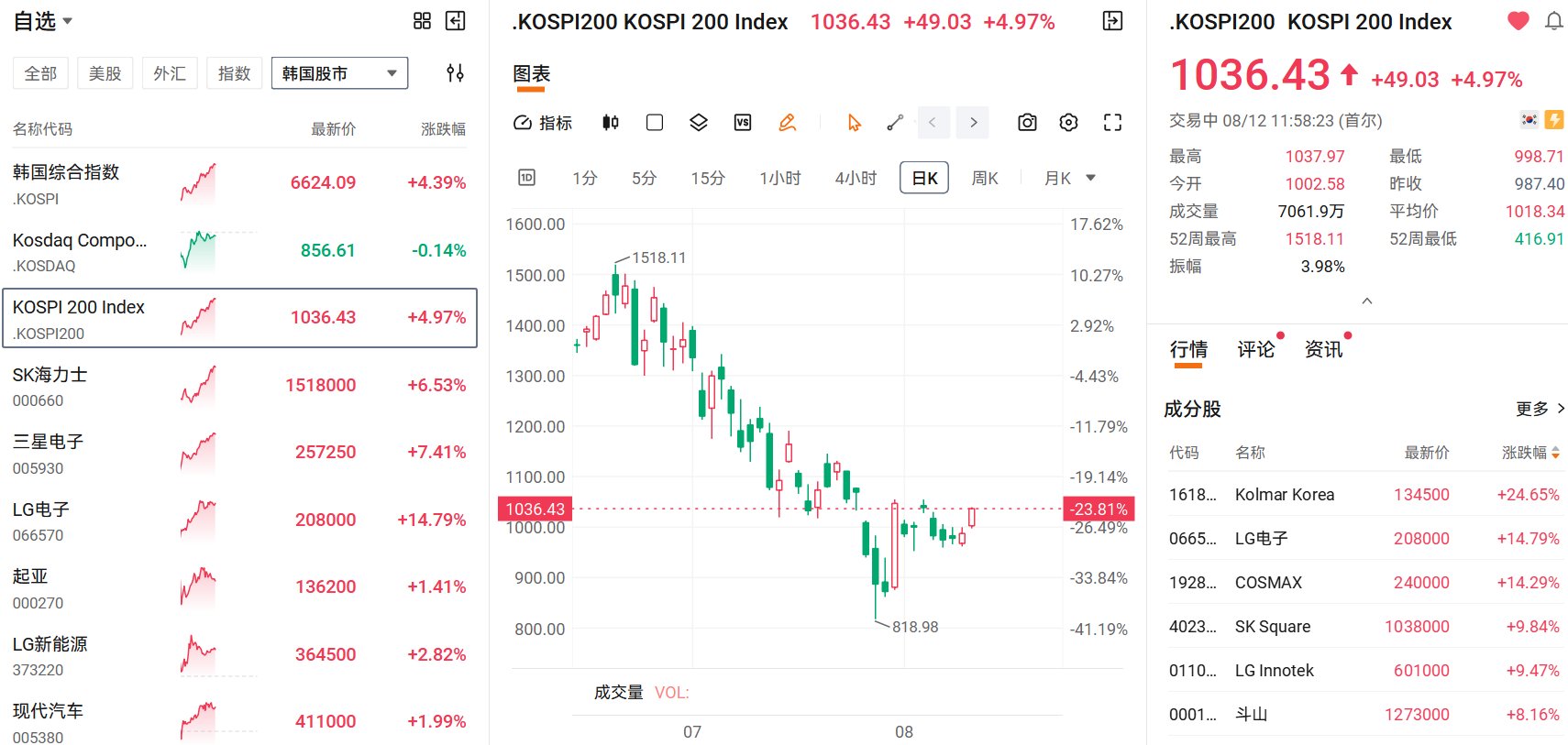Select the 周K timeframe button
1568x745 pixels.
tap(985, 178)
